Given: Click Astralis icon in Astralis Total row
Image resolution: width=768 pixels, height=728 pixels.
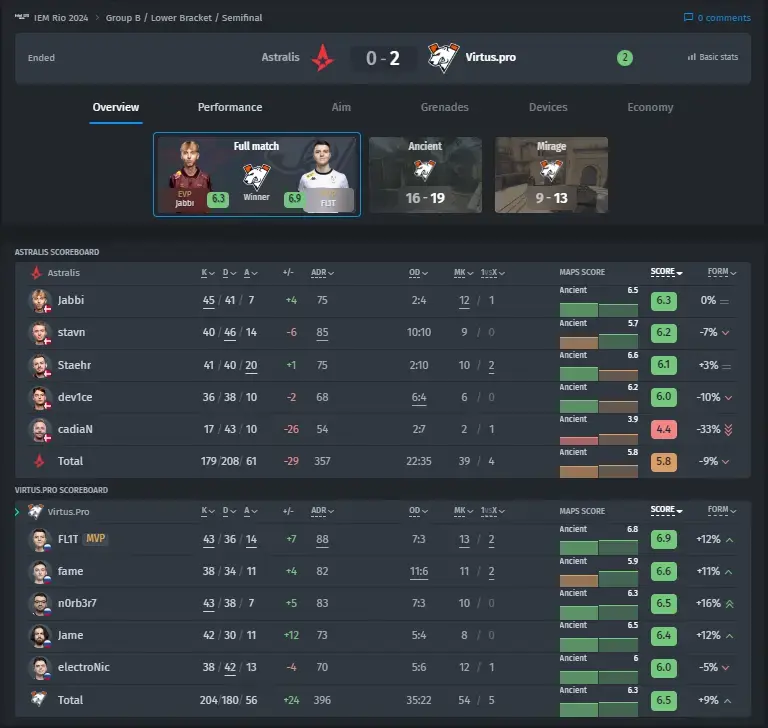Looking at the screenshot, I should tap(39, 461).
